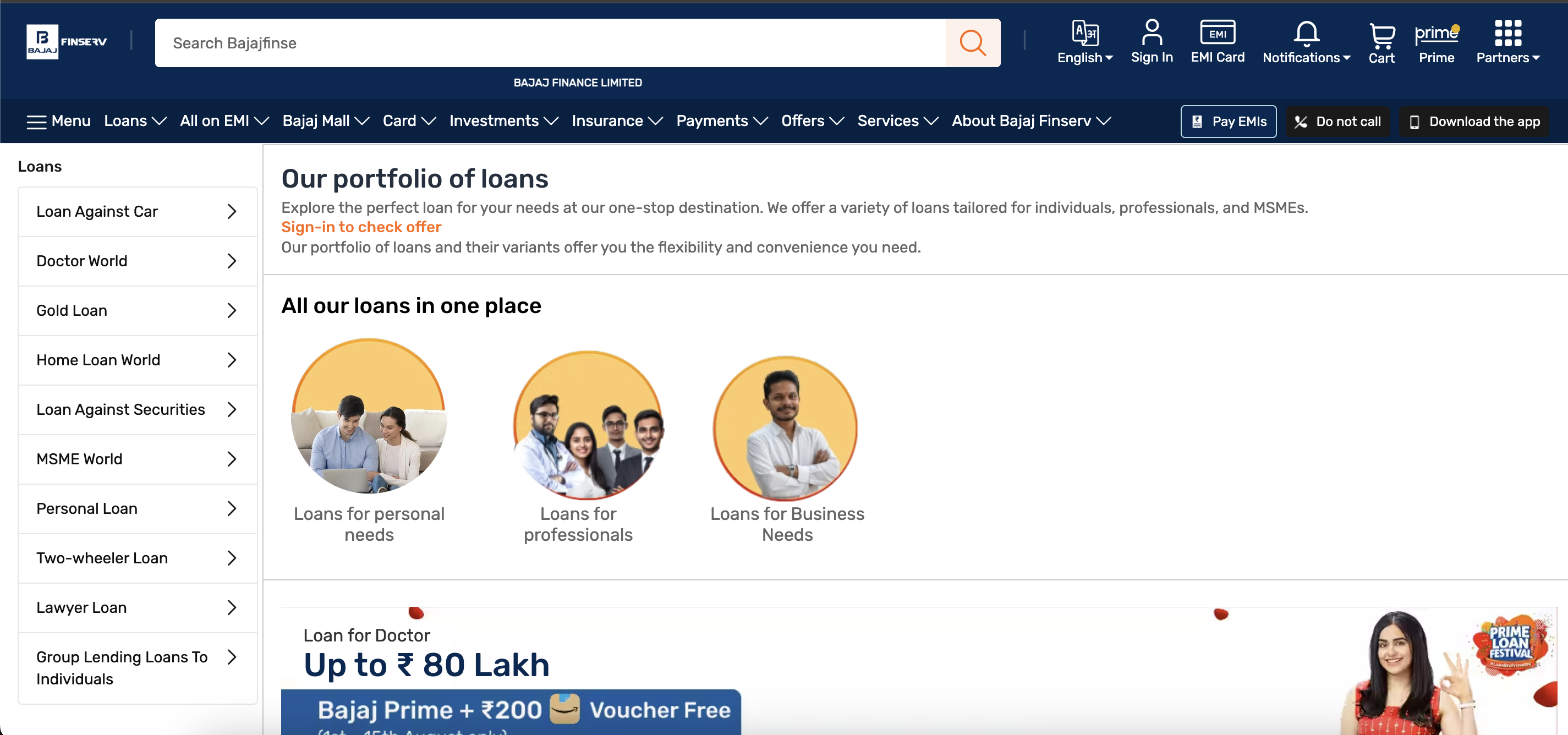
Task: Open the Notifications bell icon
Action: tap(1306, 34)
